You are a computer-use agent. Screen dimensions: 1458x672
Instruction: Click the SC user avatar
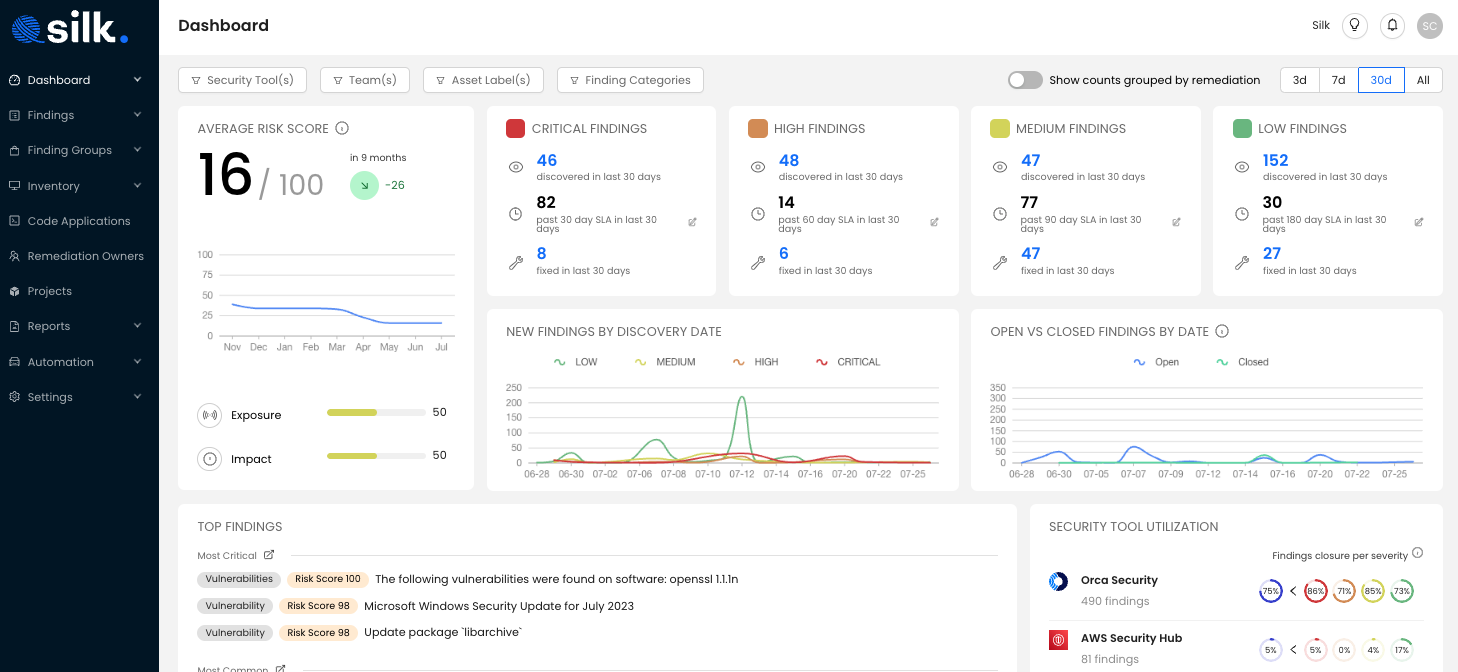(1429, 26)
